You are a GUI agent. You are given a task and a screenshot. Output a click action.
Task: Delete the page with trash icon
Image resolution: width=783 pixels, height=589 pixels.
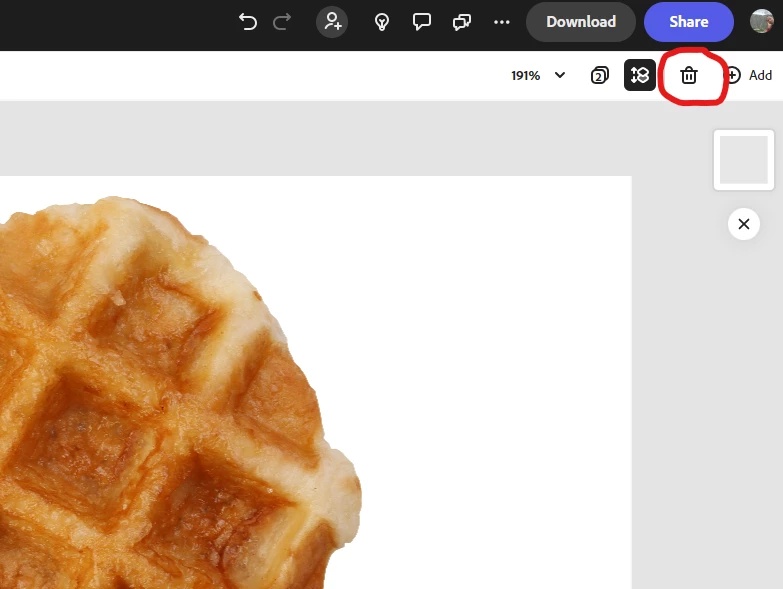click(689, 75)
